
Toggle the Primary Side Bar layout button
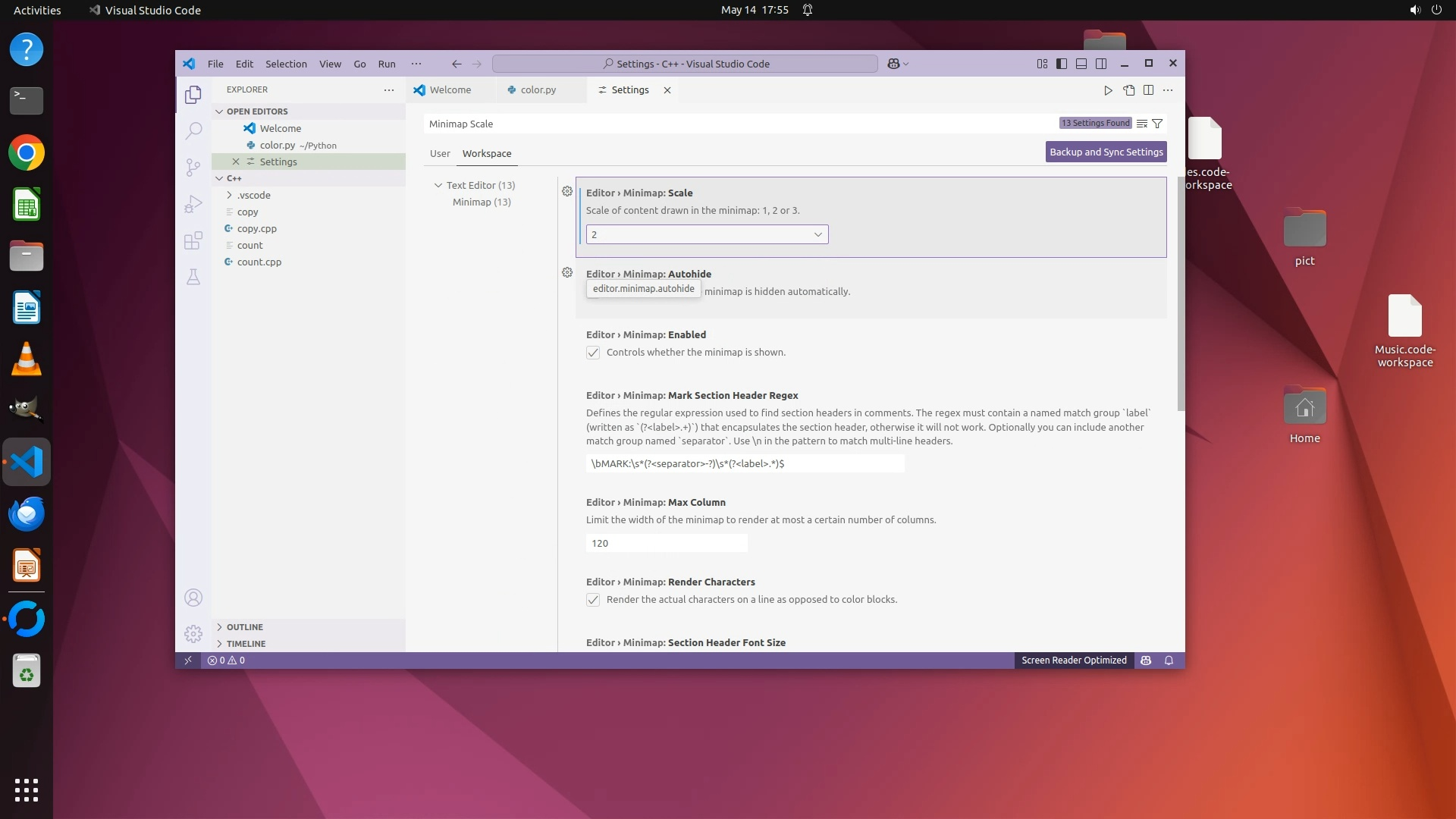(1062, 64)
